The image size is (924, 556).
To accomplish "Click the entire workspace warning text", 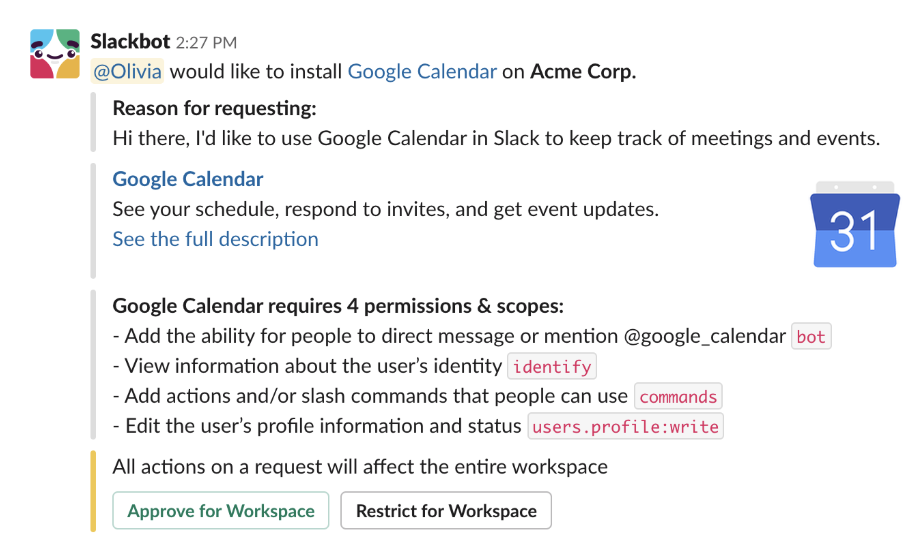I will (360, 467).
